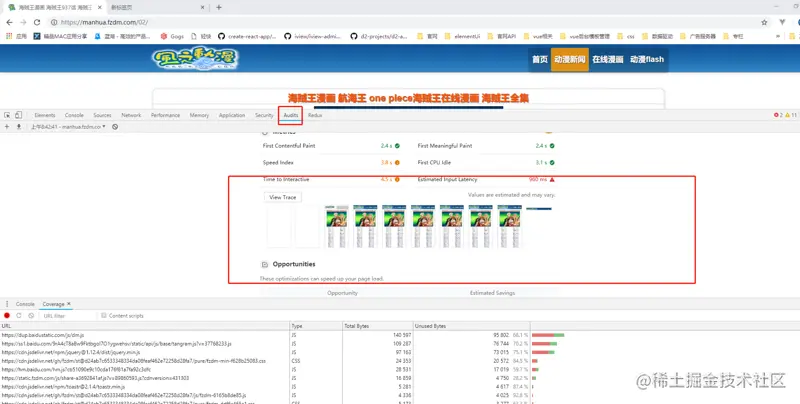Select the last full filmstrip thumbnail
The image size is (800, 404).
510,226
